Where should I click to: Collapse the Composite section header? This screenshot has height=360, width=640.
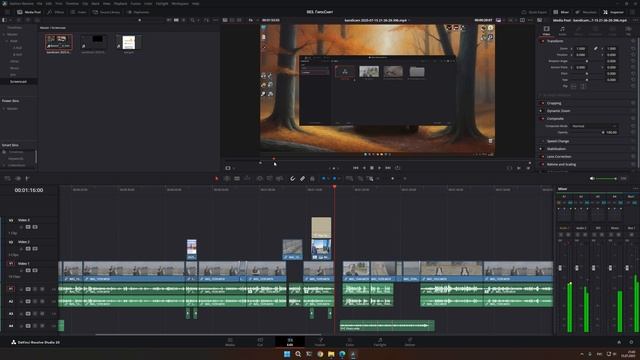(555, 119)
